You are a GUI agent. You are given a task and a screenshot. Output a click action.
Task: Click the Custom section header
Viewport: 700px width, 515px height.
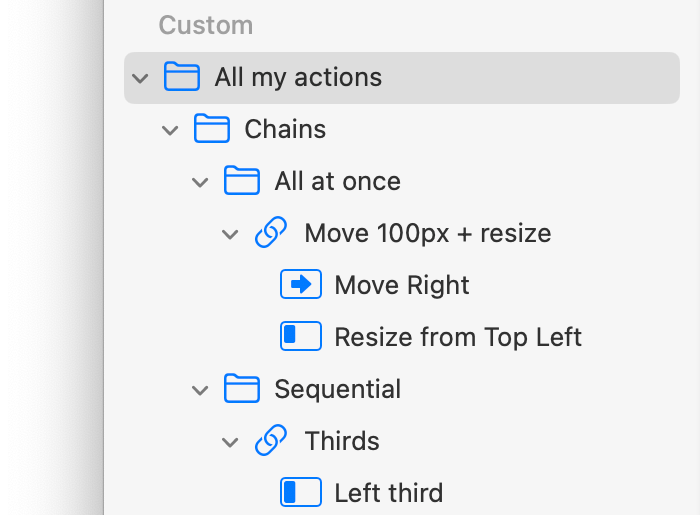[206, 26]
